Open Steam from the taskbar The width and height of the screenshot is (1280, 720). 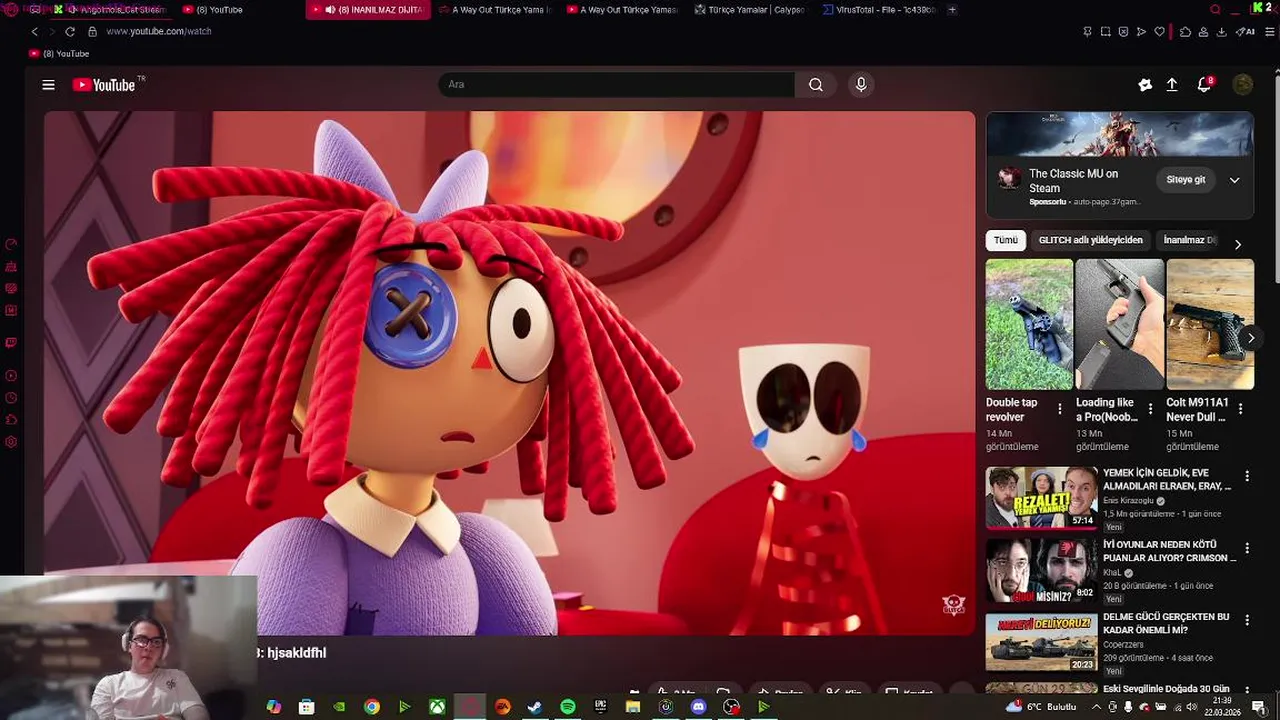(x=535, y=707)
